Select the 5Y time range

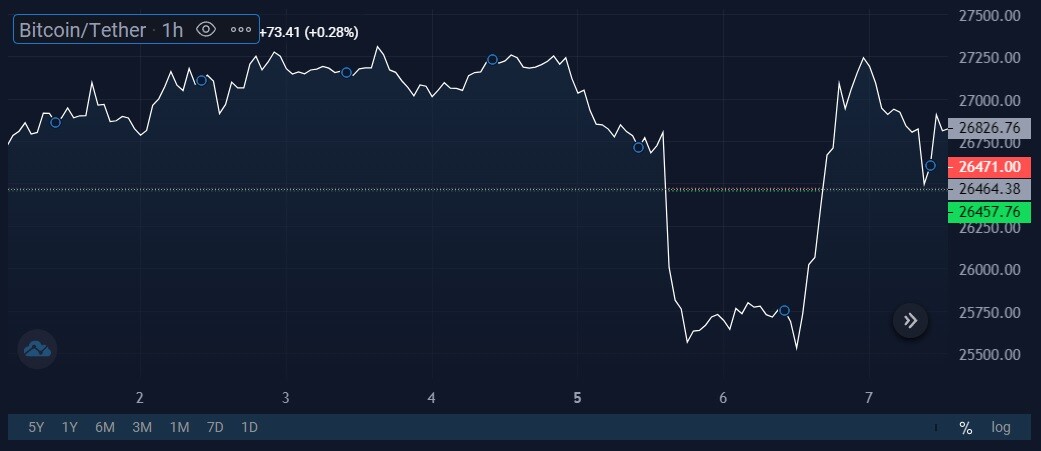[37, 427]
